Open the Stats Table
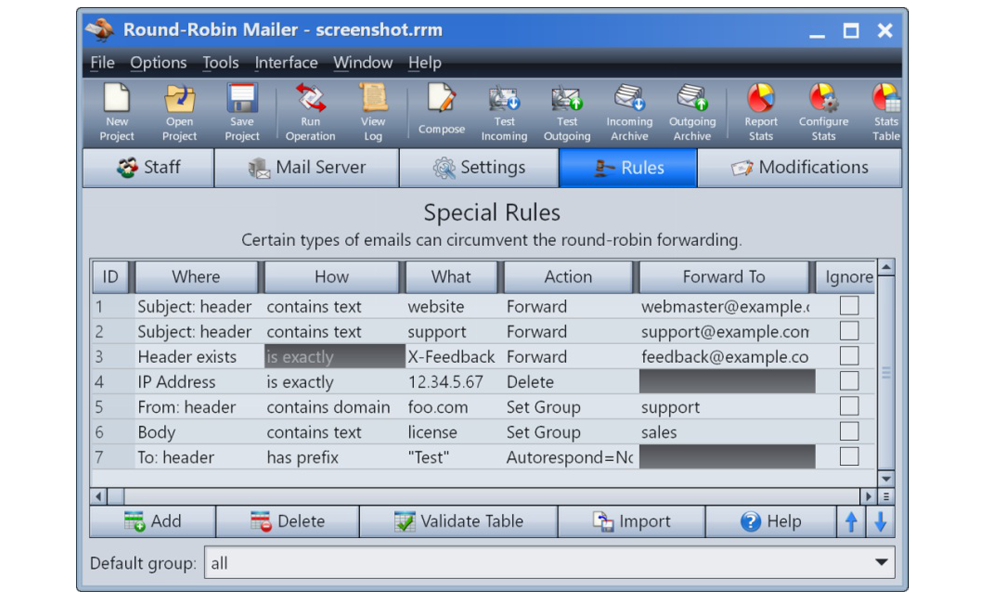This screenshot has height=600, width=1000. (x=884, y=105)
